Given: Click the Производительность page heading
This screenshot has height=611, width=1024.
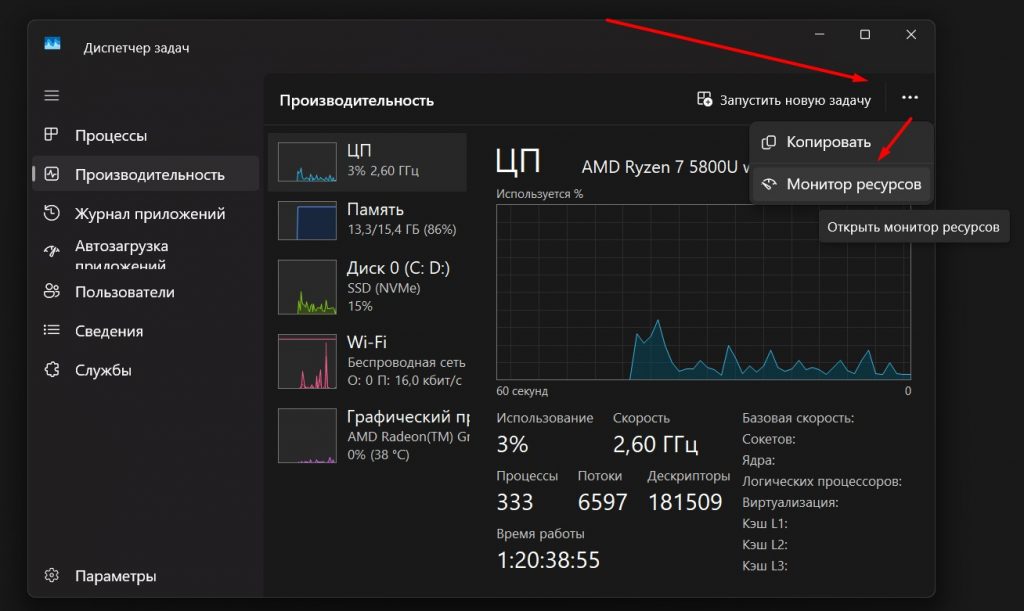Looking at the screenshot, I should click(357, 101).
